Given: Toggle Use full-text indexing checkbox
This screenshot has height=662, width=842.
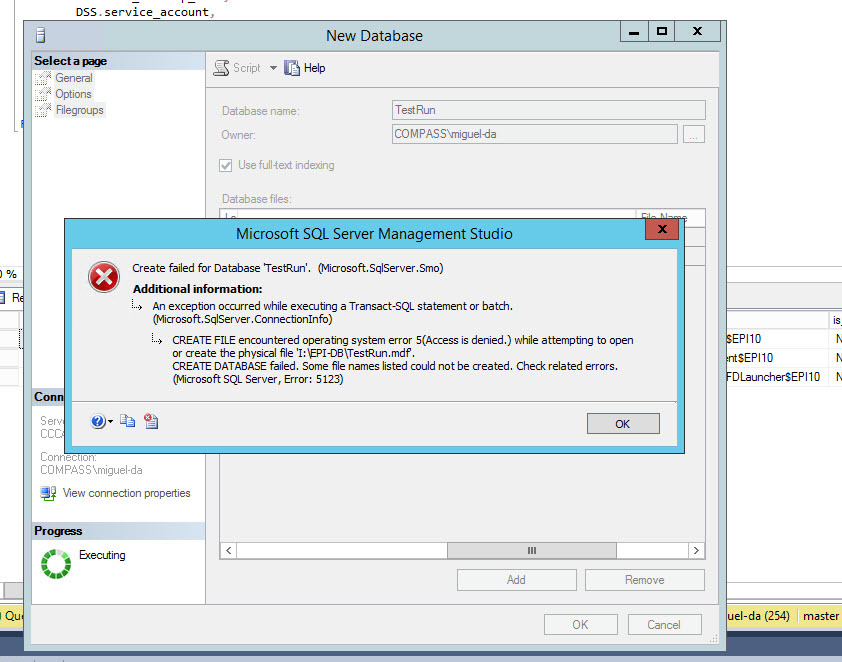Looking at the screenshot, I should pos(226,165).
